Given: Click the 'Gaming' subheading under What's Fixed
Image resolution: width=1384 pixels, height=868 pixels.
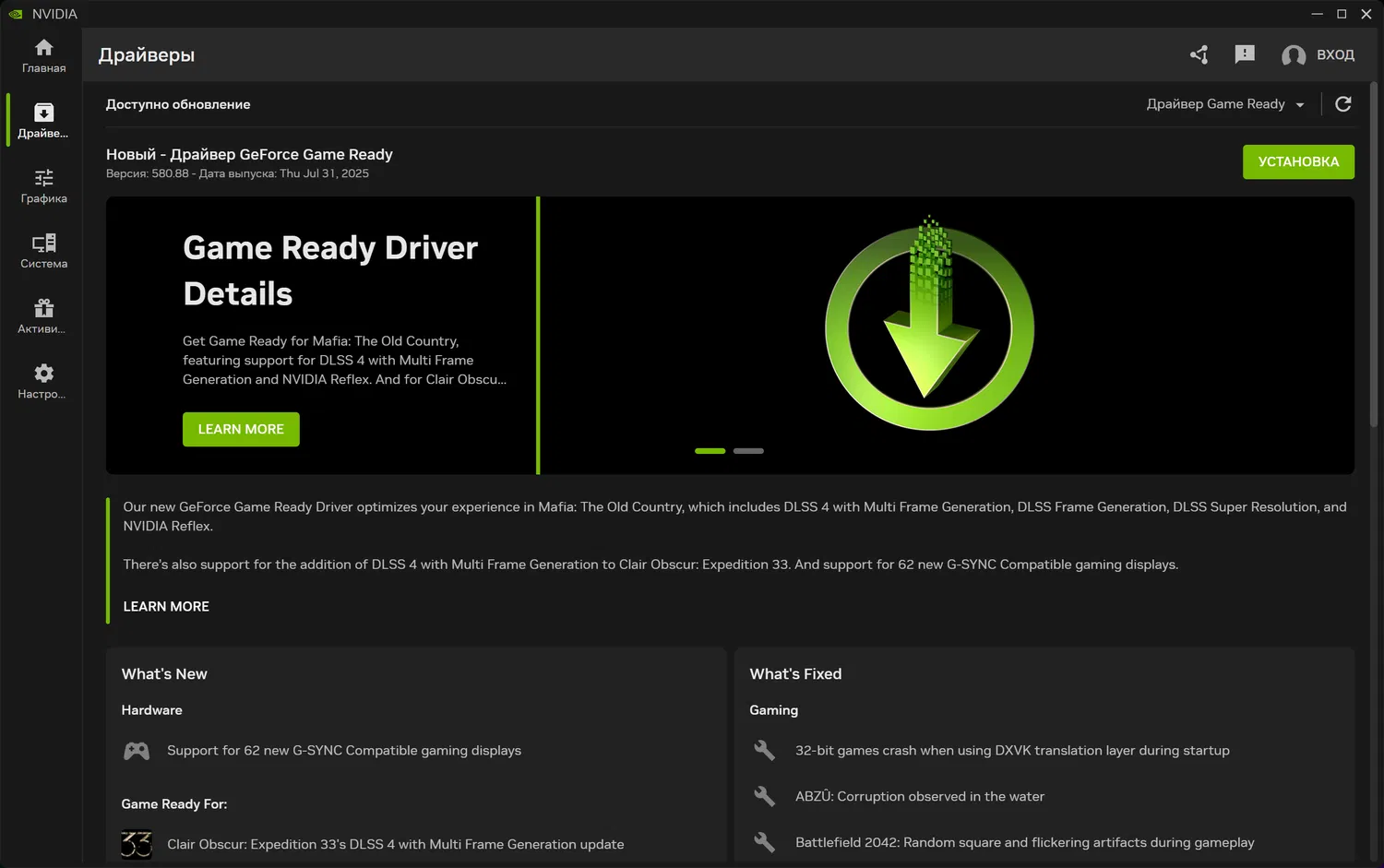Looking at the screenshot, I should (x=773, y=710).
